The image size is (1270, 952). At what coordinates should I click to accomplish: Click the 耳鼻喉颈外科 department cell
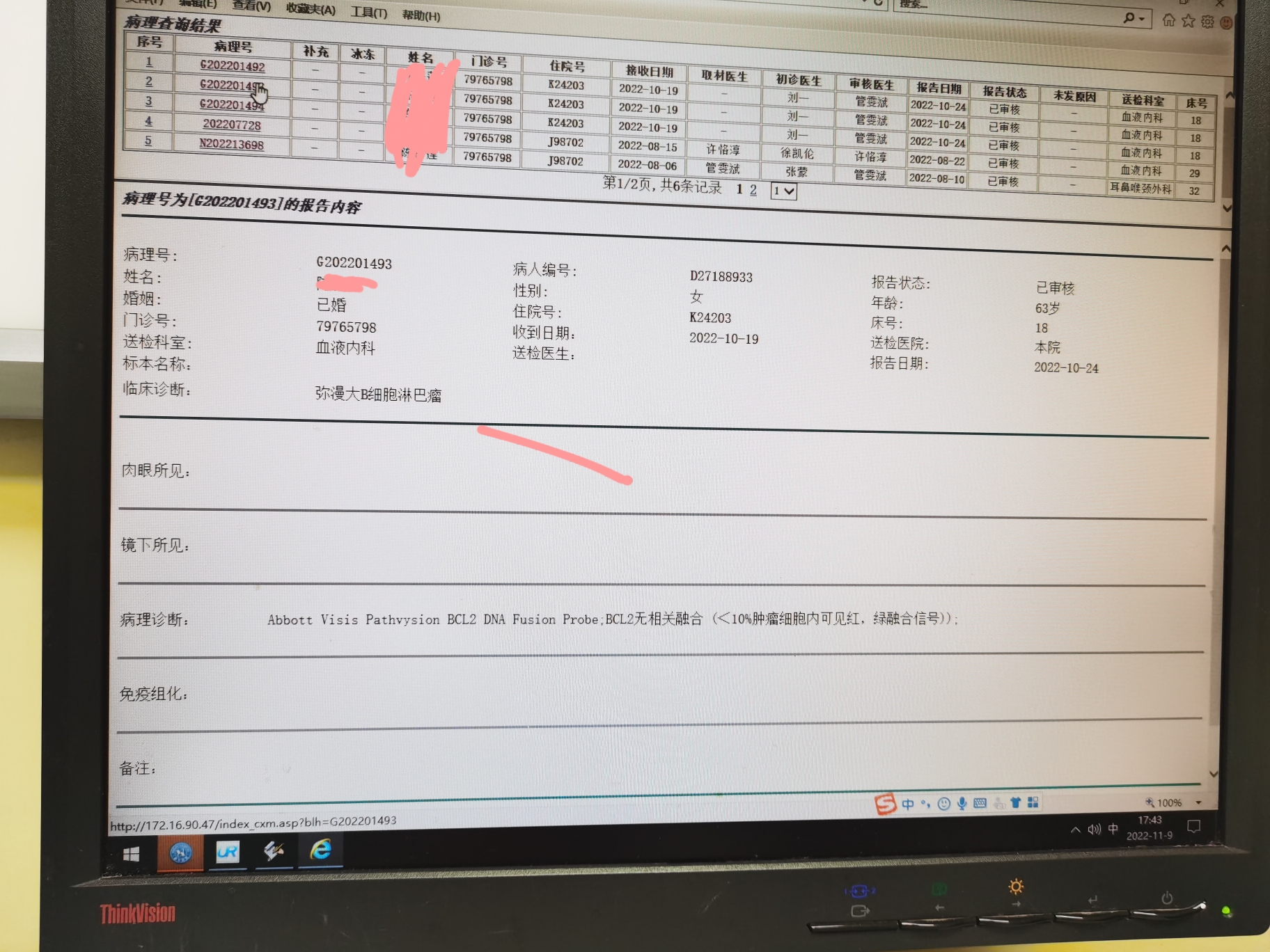(x=1140, y=189)
